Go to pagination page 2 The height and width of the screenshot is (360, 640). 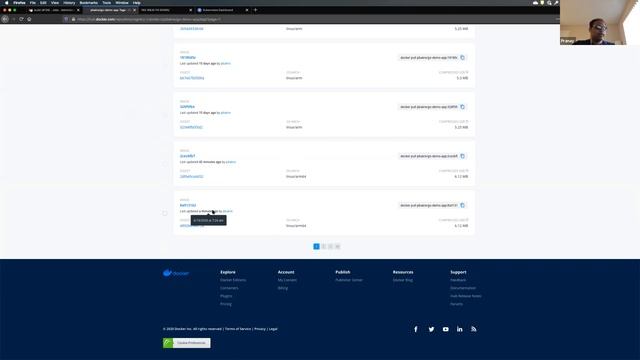click(x=324, y=247)
